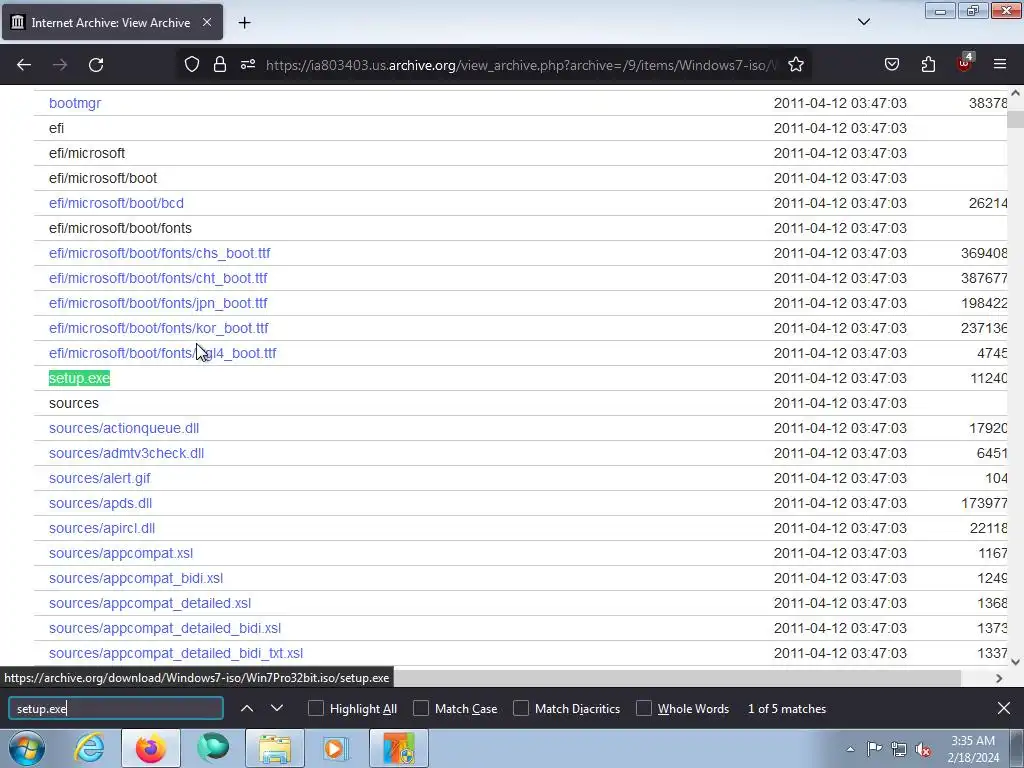This screenshot has height=768, width=1024.
Task: Go back to the previous page
Action: coord(24,65)
